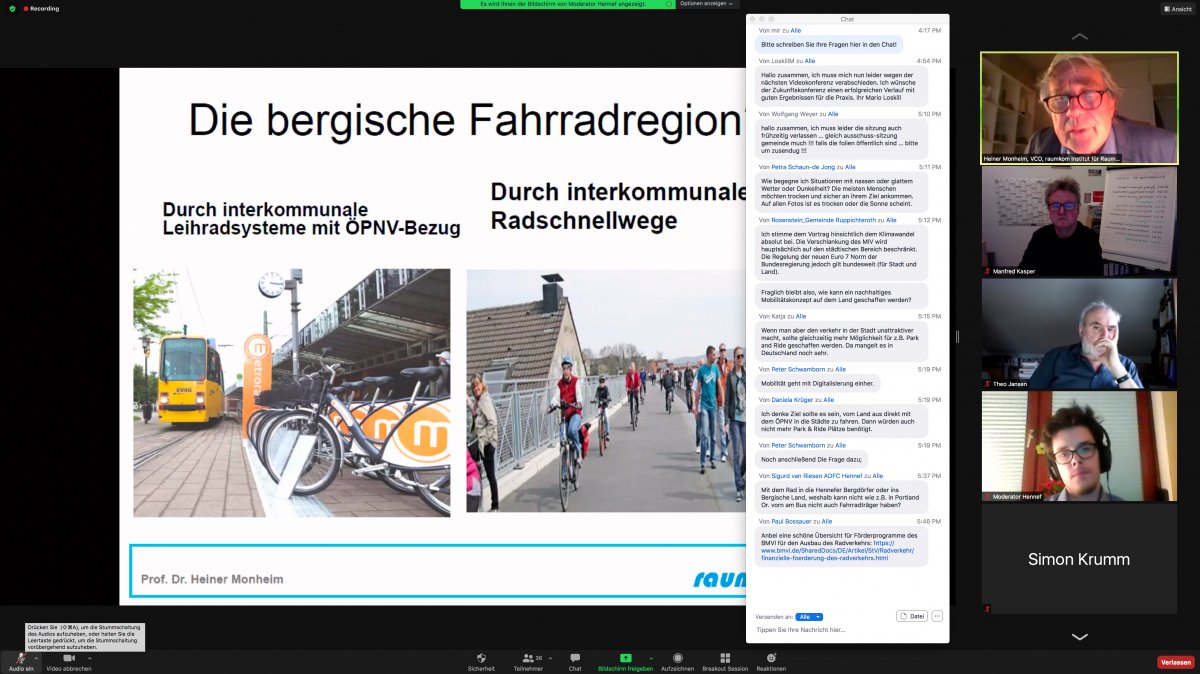Screen dimensions: 1200x674
Task: Open the Reaktionen emoji icon
Action: [x=771, y=658]
